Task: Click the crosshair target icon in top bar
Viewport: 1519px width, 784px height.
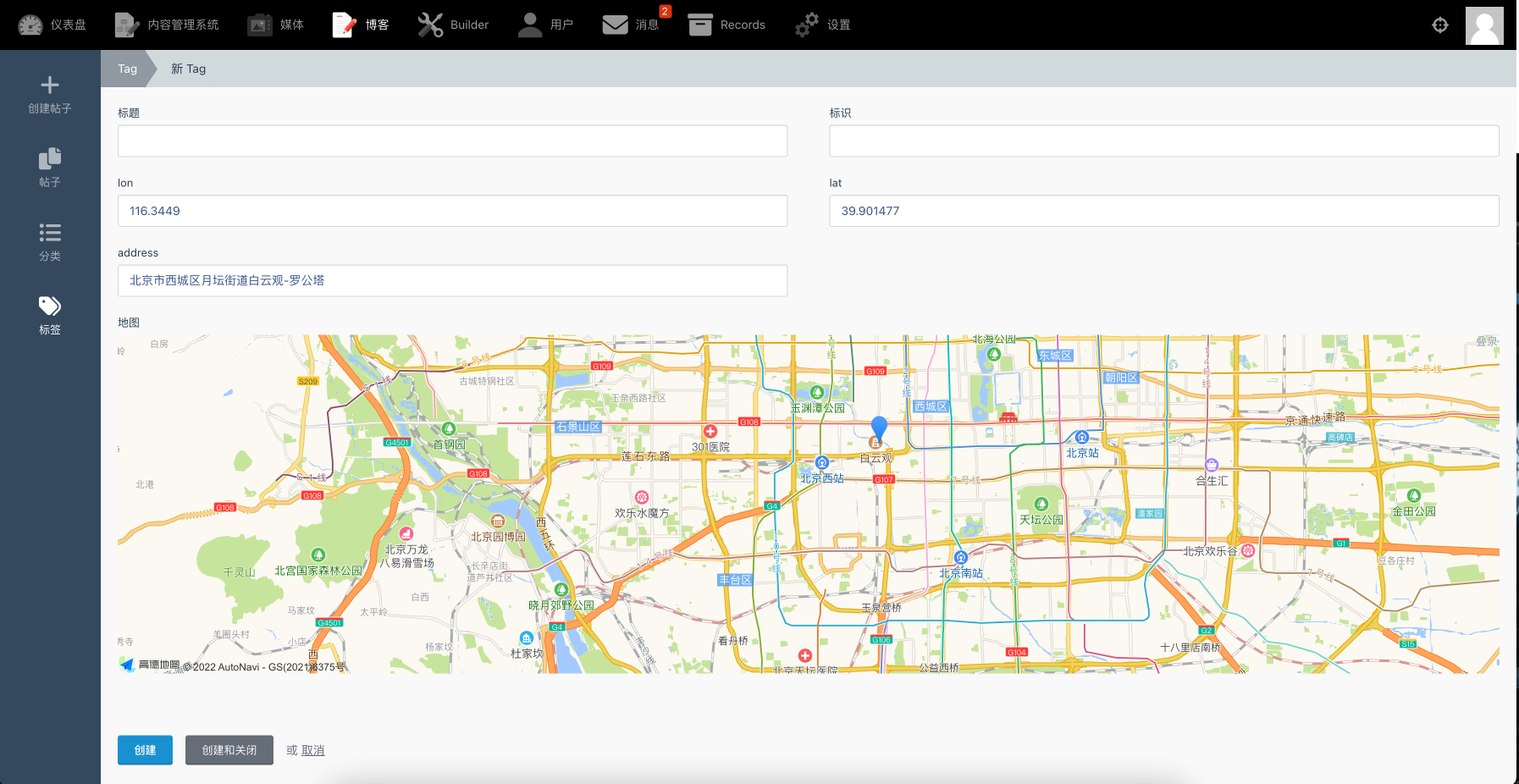Action: (x=1440, y=25)
